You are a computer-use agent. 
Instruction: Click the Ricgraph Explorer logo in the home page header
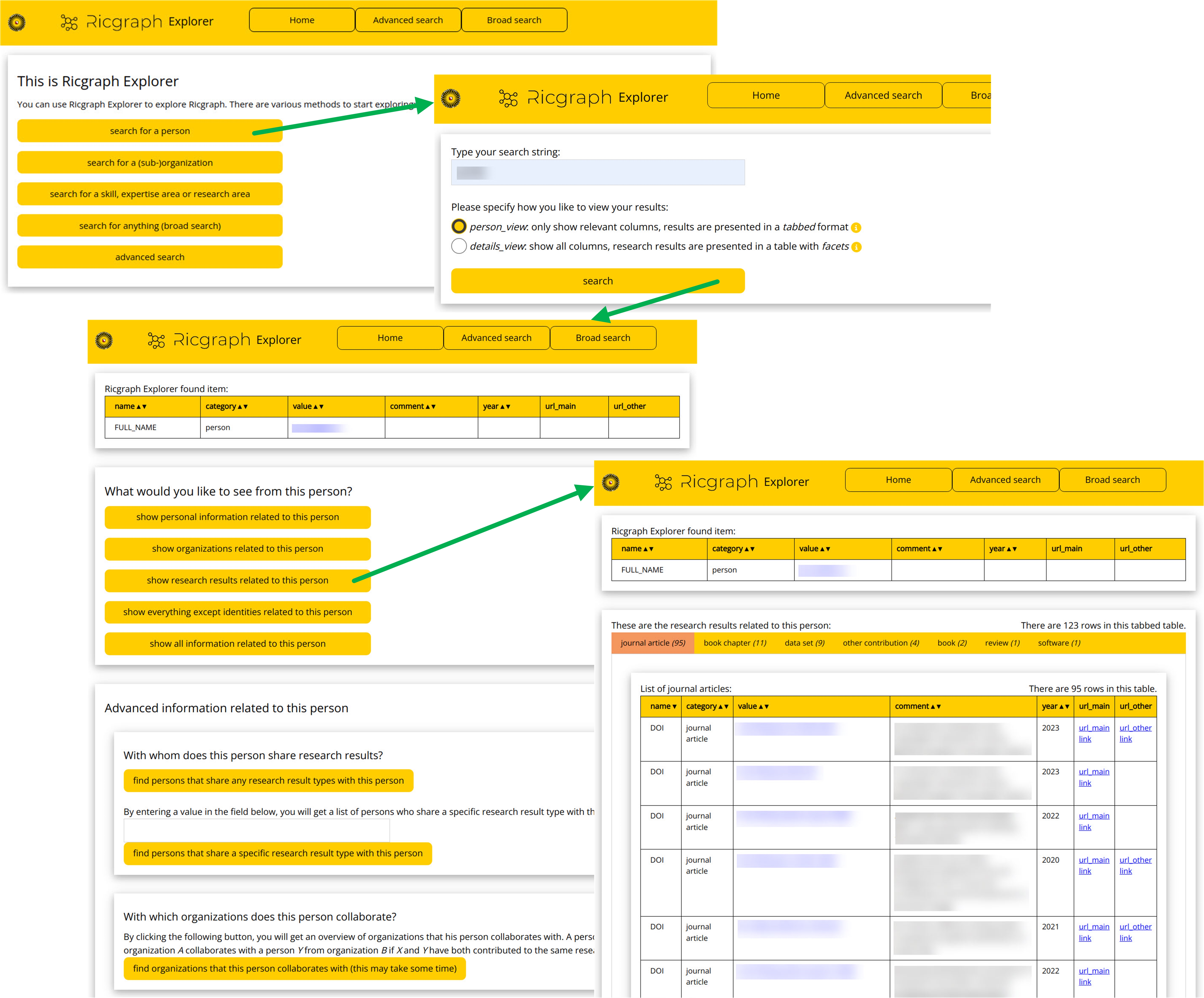tap(136, 22)
